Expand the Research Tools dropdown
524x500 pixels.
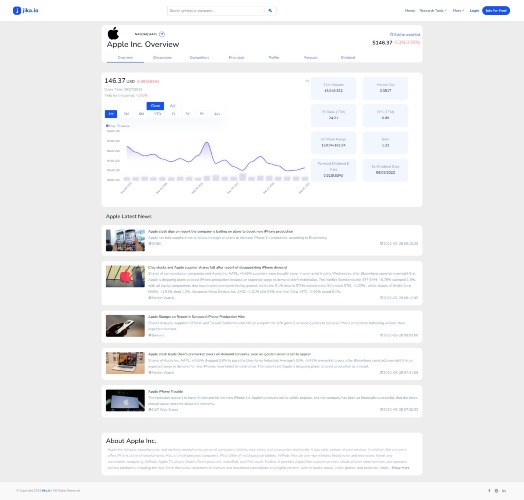pos(433,11)
